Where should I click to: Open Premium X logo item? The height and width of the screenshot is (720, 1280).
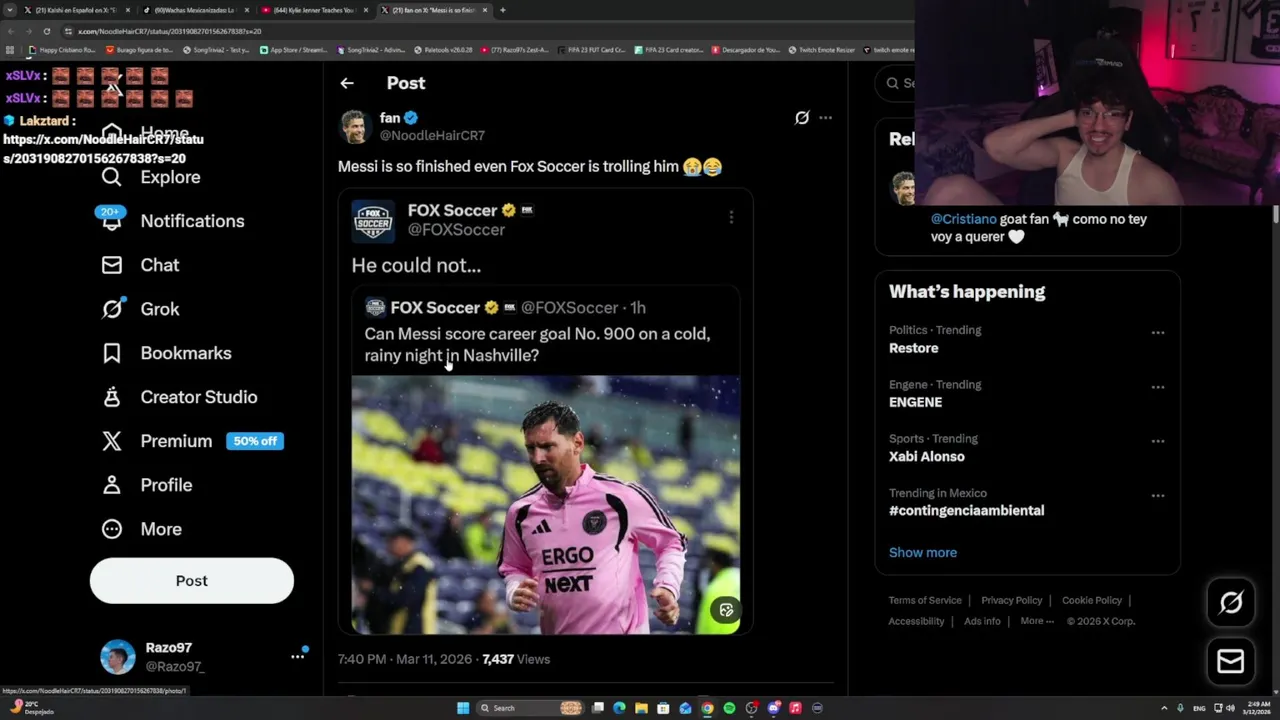(x=112, y=441)
